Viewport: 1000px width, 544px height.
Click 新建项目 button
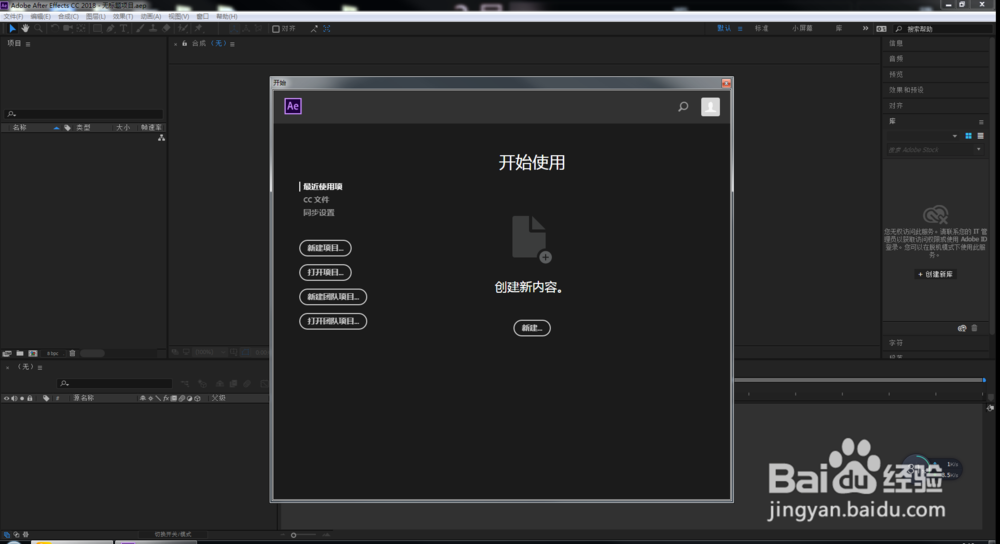pos(325,248)
